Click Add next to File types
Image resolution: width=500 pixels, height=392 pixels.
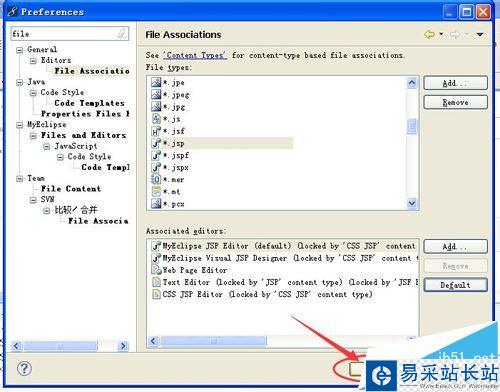[455, 83]
